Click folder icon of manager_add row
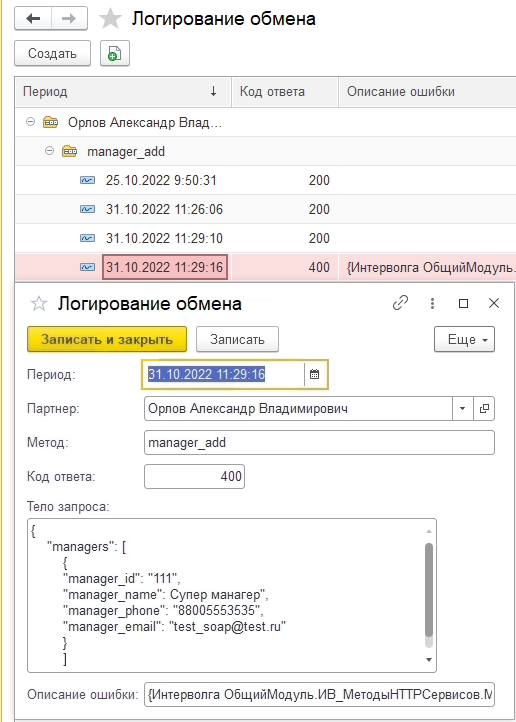This screenshot has height=722, width=516. 69,151
